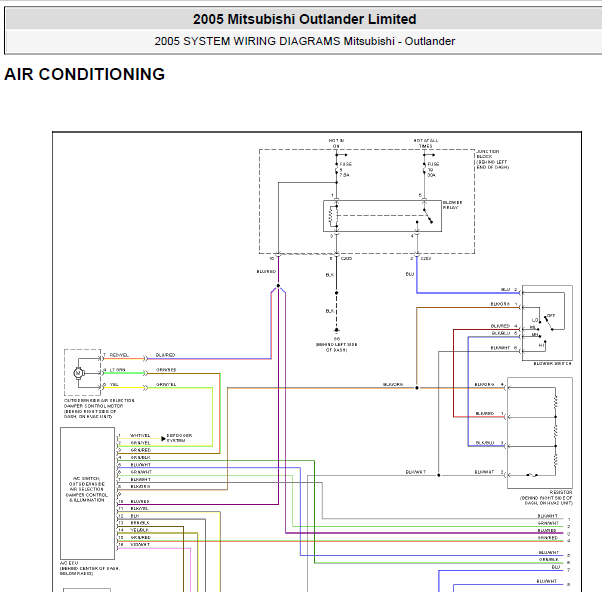Image resolution: width=602 pixels, height=592 pixels.
Task: Click the 'RESISTOR' component label
Action: tap(561, 492)
